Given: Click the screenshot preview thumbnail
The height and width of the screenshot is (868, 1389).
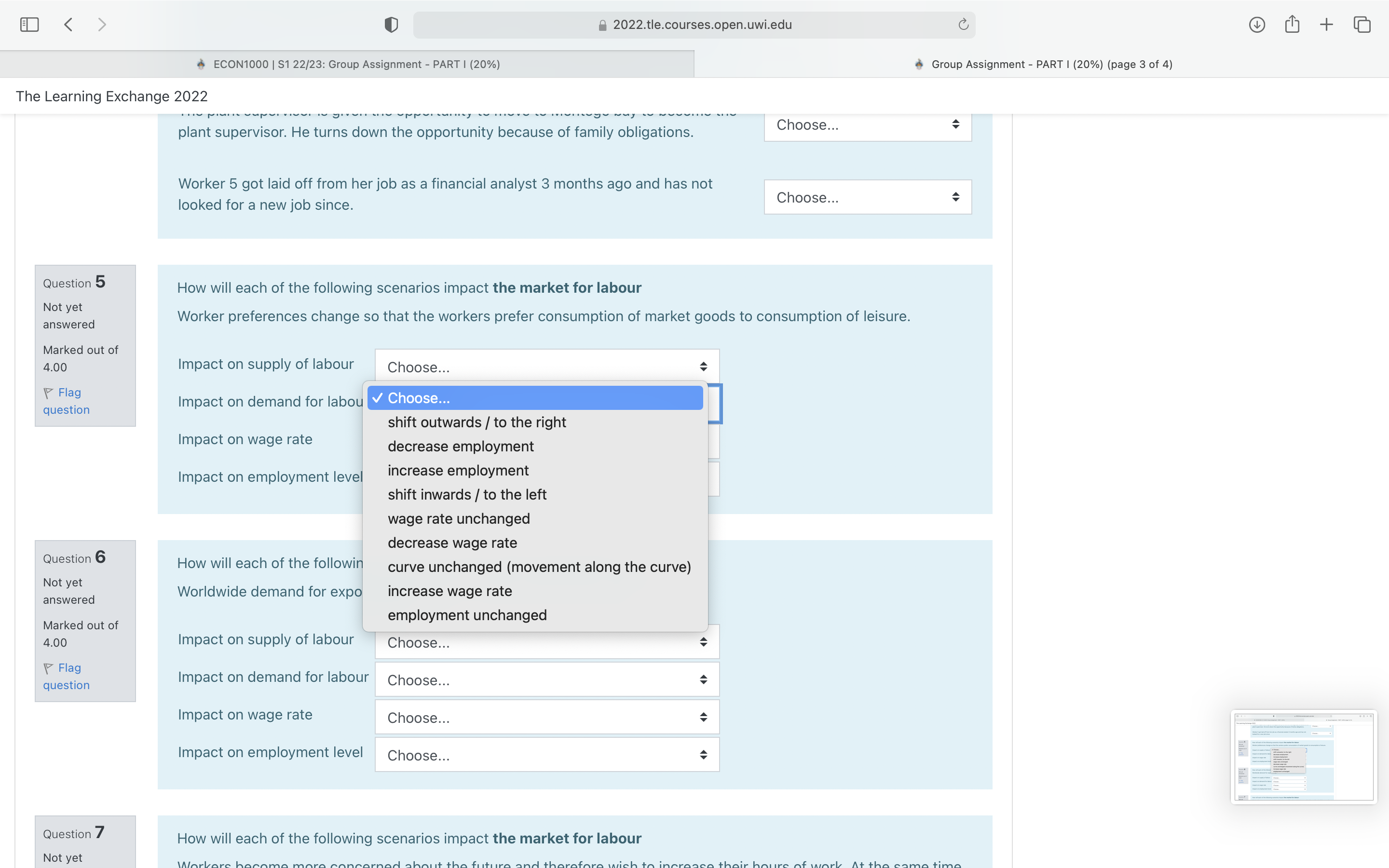Looking at the screenshot, I should point(1303,757).
